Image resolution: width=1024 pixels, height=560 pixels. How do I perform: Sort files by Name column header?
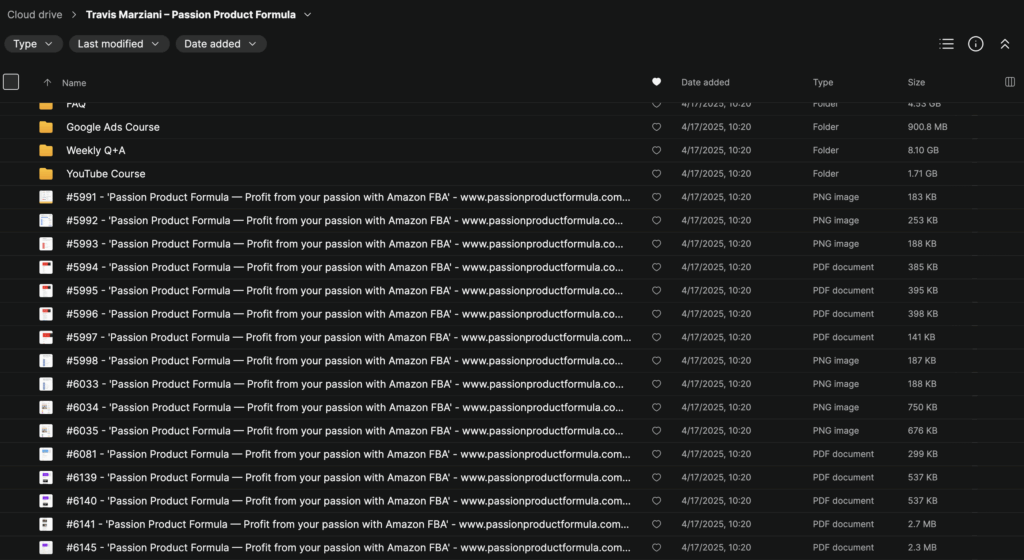pyautogui.click(x=74, y=83)
